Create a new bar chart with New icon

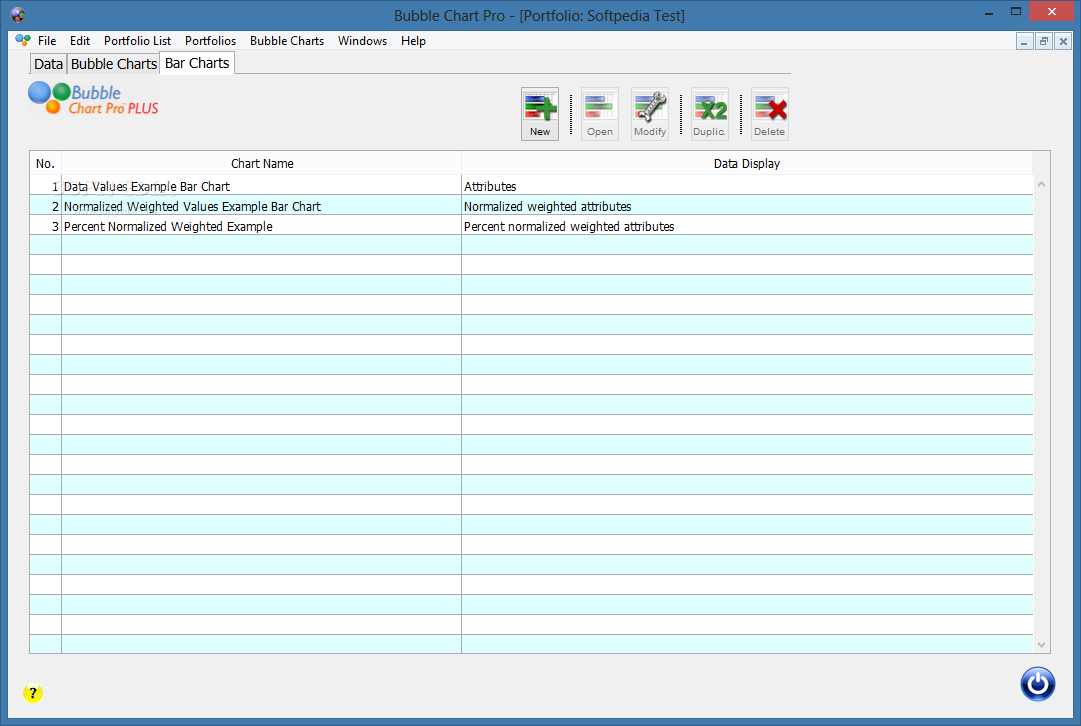[x=540, y=114]
